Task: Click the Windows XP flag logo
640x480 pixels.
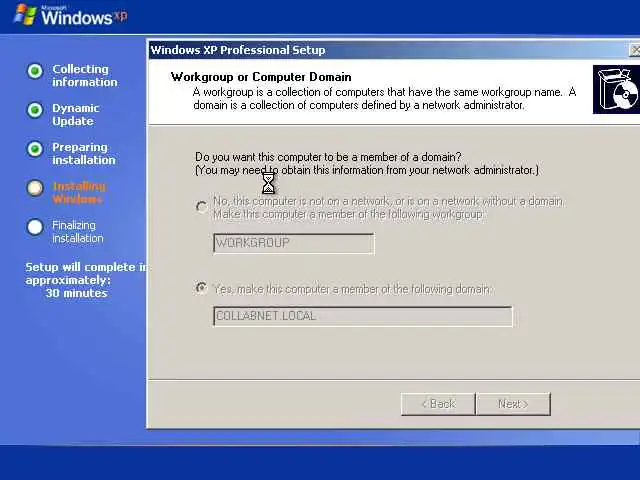Action: [25, 15]
